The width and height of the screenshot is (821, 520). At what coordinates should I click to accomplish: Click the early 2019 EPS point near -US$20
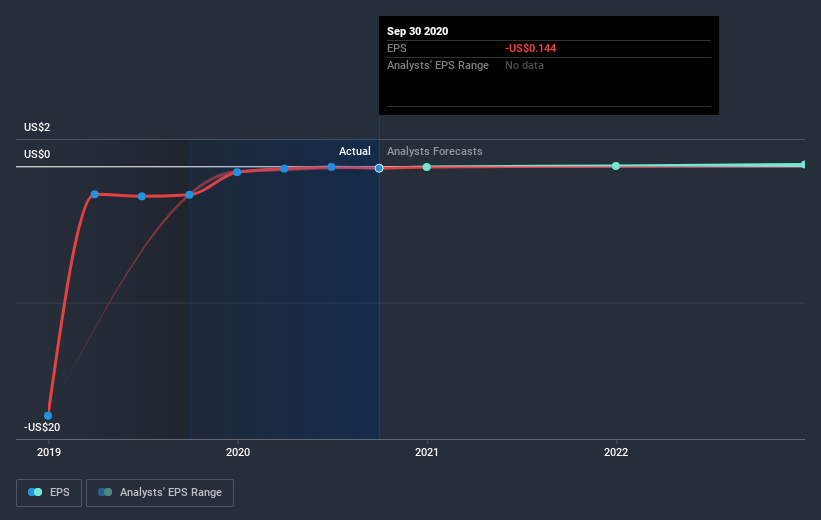pos(48,416)
